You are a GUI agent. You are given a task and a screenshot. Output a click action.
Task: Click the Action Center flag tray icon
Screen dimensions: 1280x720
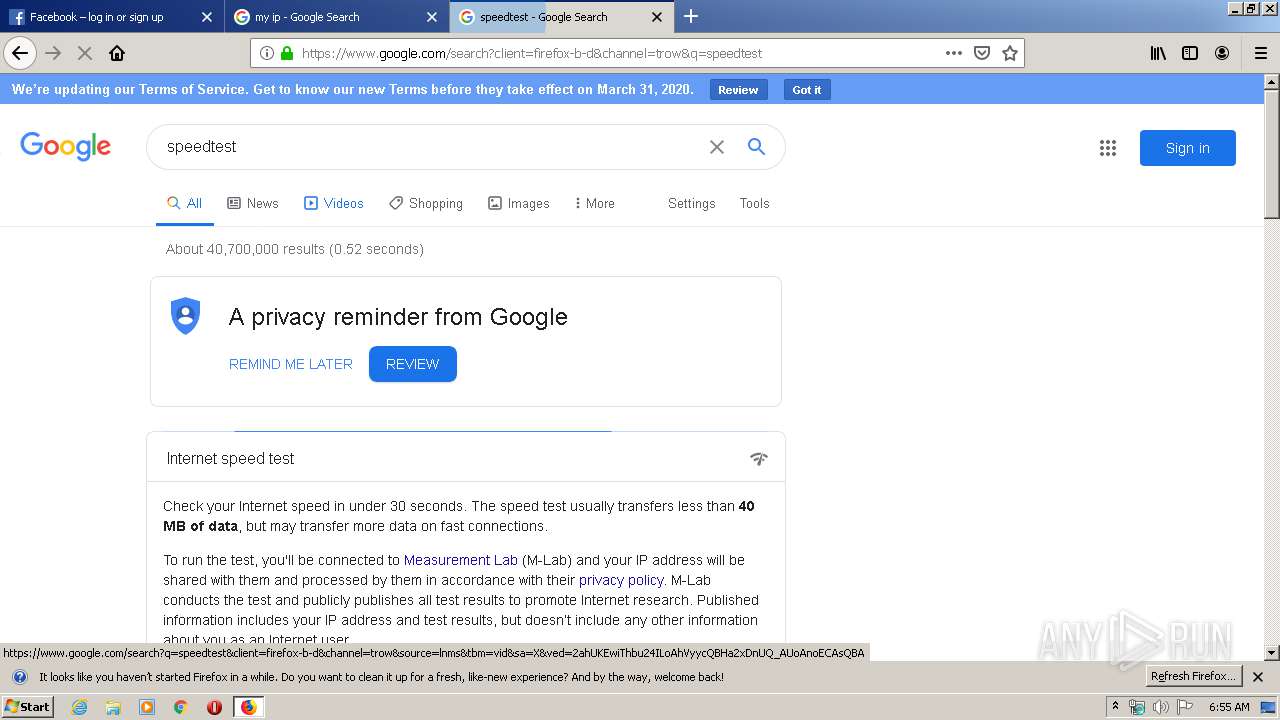(x=1185, y=707)
